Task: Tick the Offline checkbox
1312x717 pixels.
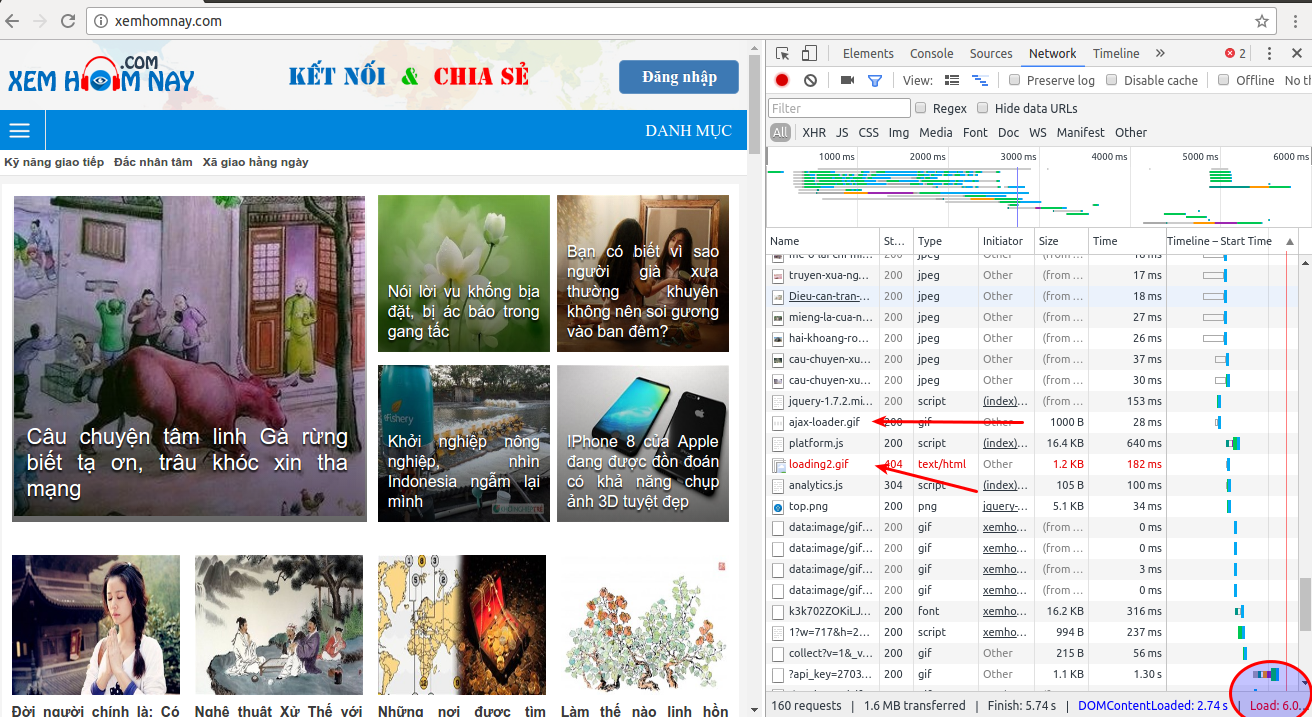Action: (x=1224, y=80)
